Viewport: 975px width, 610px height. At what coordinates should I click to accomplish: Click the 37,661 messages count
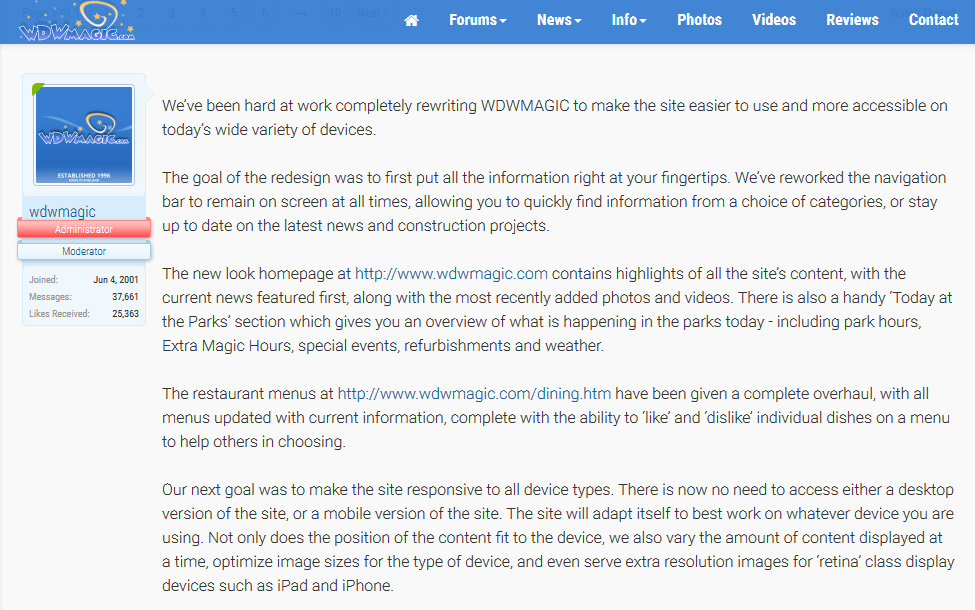[125, 297]
